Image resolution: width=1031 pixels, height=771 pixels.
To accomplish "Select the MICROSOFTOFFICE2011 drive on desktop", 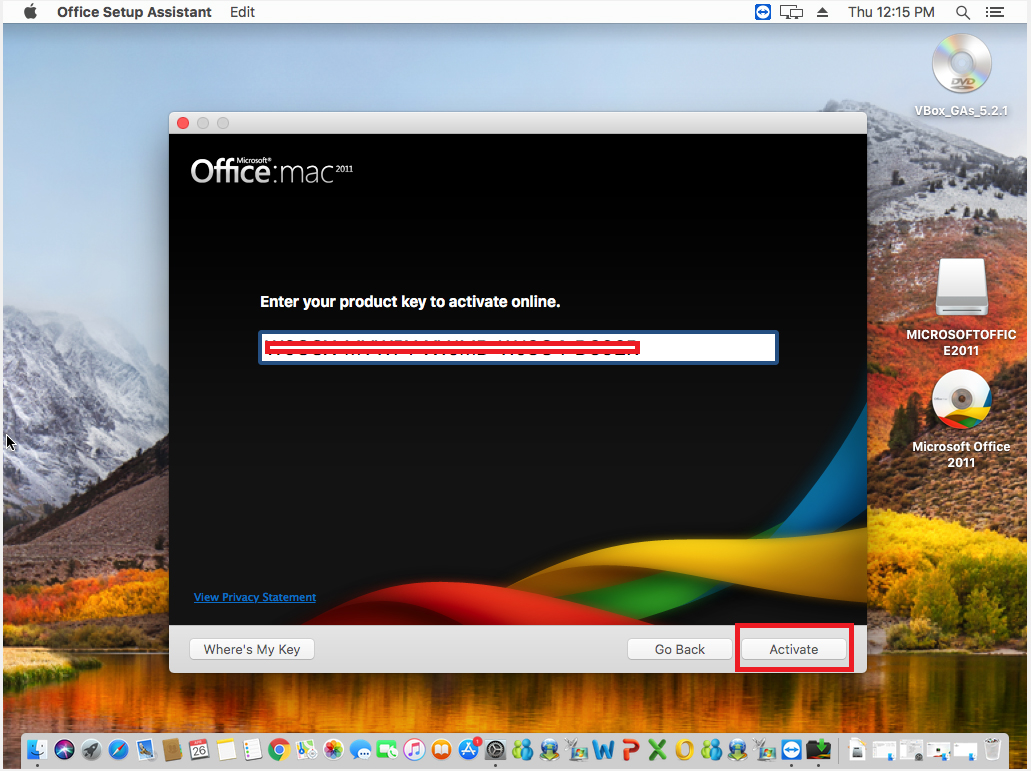I will [961, 289].
